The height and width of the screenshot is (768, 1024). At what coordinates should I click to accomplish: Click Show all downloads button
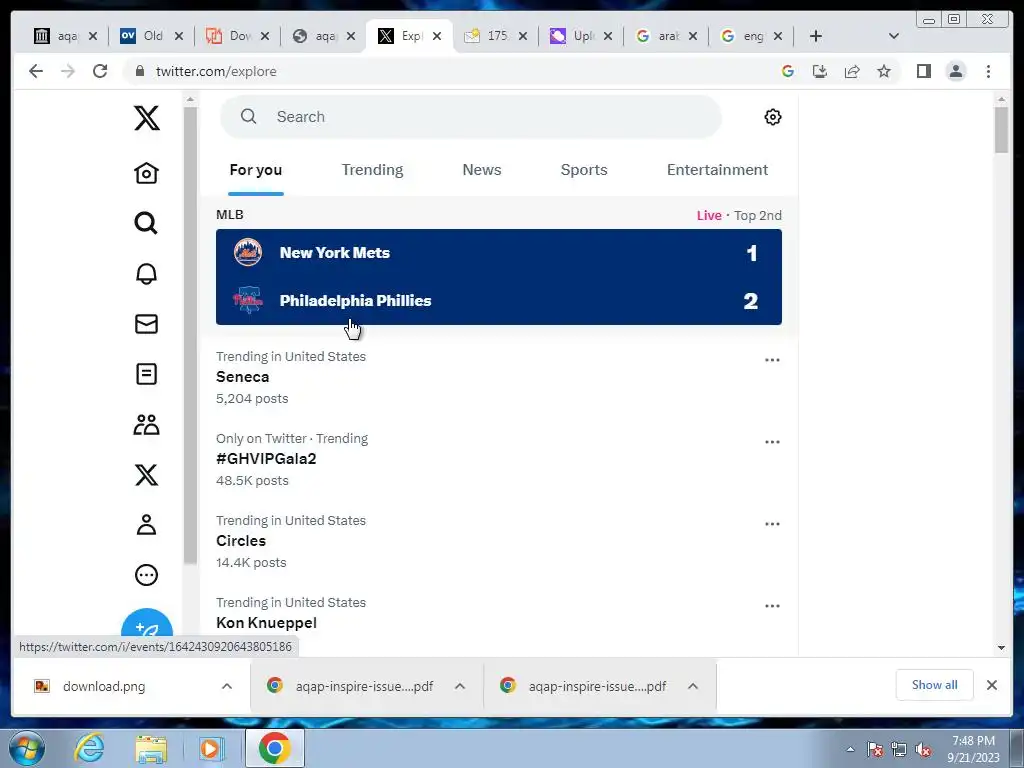pos(935,685)
